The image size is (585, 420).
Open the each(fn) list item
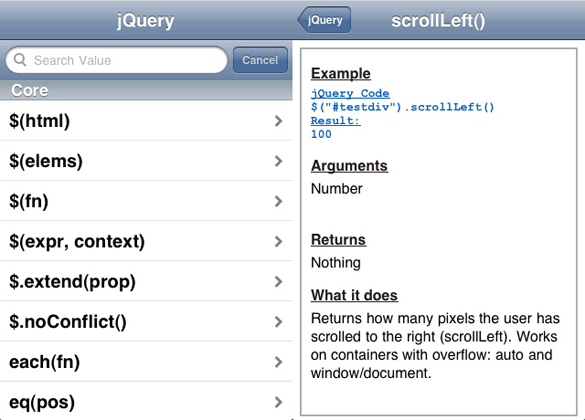146,362
